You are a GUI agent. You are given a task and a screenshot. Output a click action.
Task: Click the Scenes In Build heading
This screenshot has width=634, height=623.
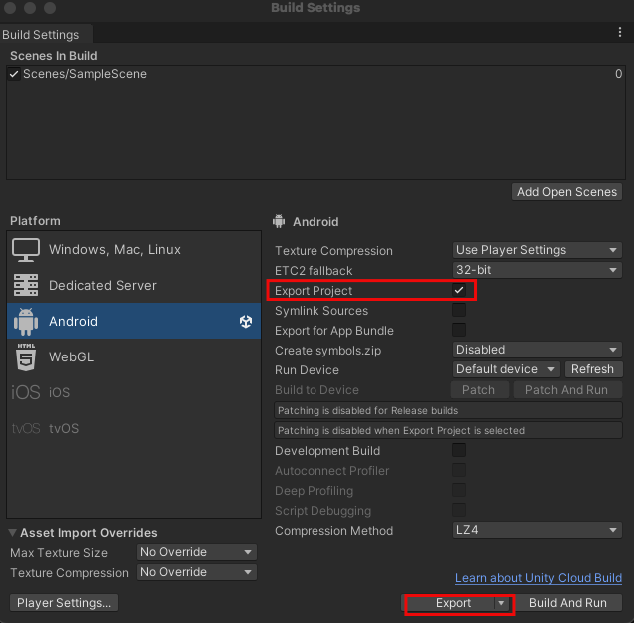pos(54,56)
